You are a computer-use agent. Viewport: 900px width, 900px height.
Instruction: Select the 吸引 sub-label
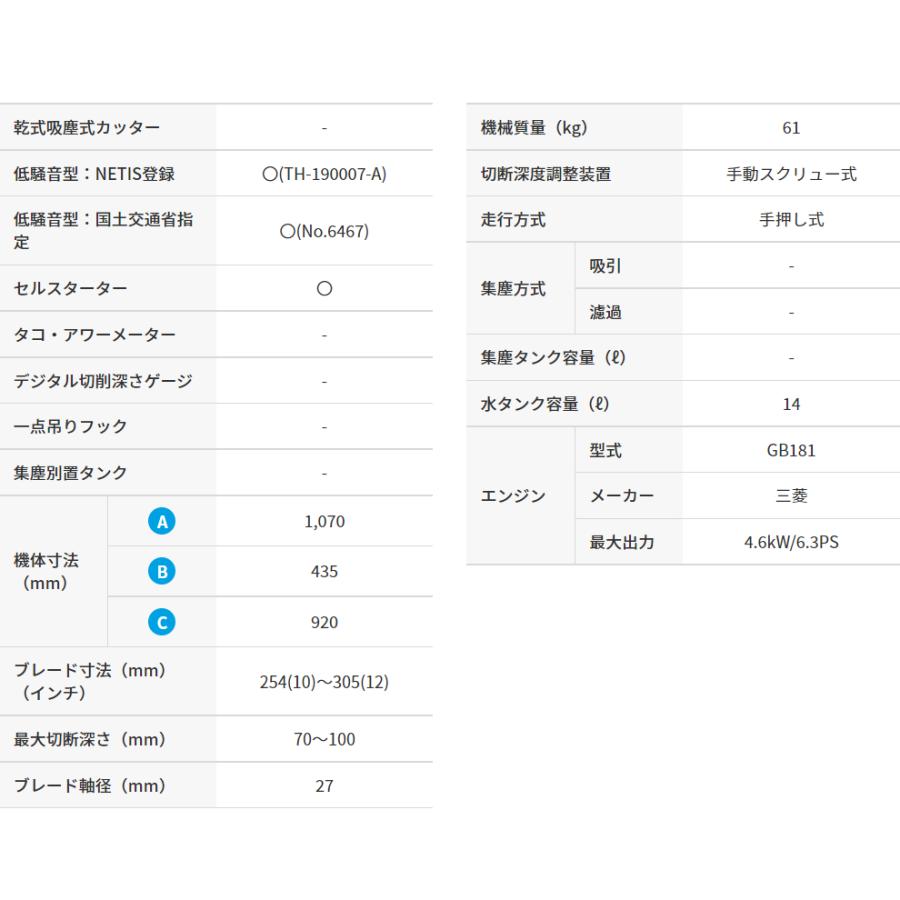[605, 266]
